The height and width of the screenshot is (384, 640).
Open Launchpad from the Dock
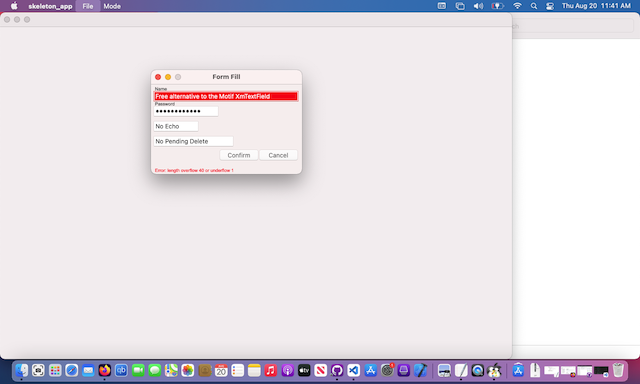(x=55, y=370)
